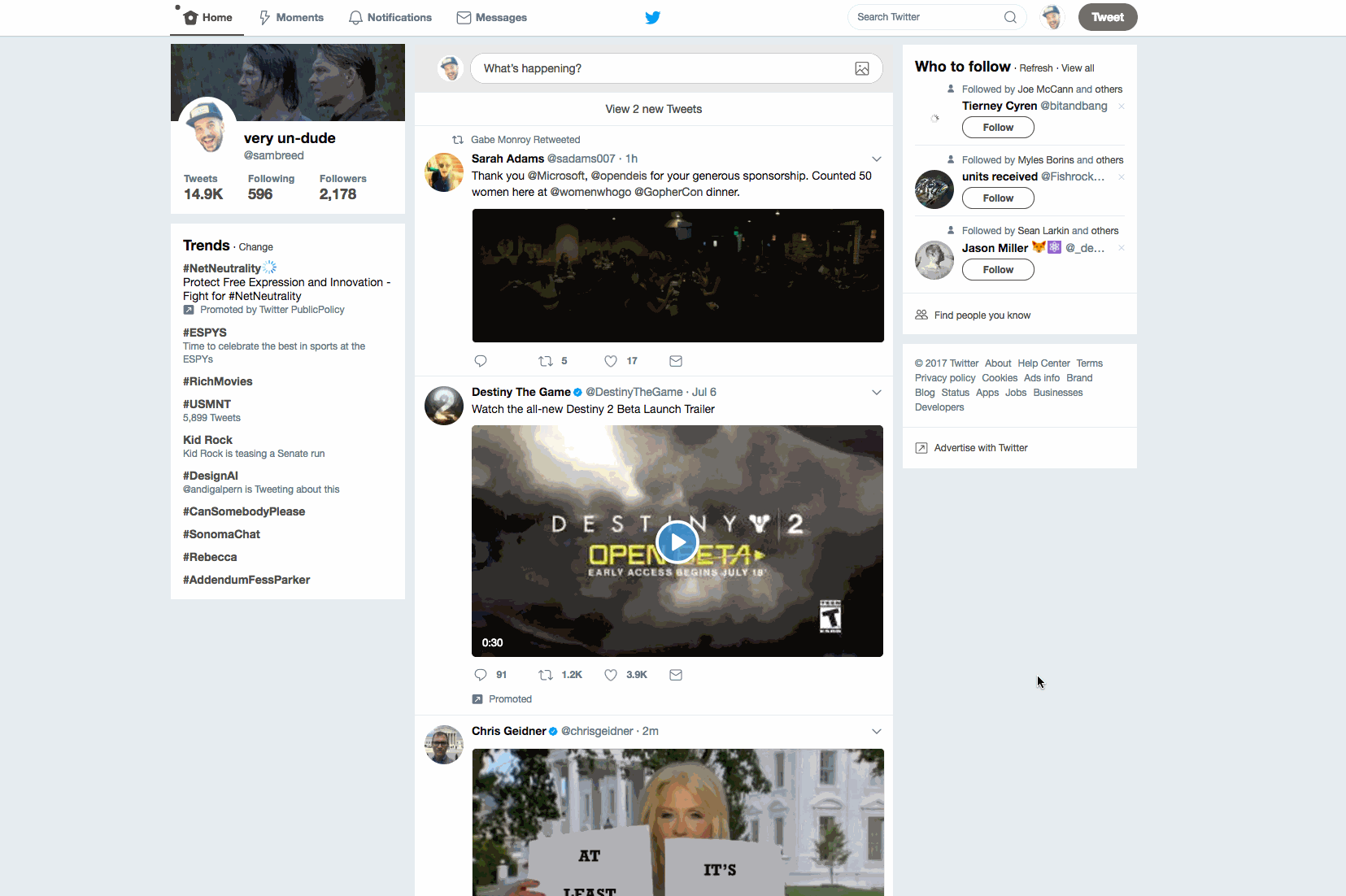The image size is (1346, 896).
Task: Open the #ESPYS trending hashtag
Action: click(205, 333)
